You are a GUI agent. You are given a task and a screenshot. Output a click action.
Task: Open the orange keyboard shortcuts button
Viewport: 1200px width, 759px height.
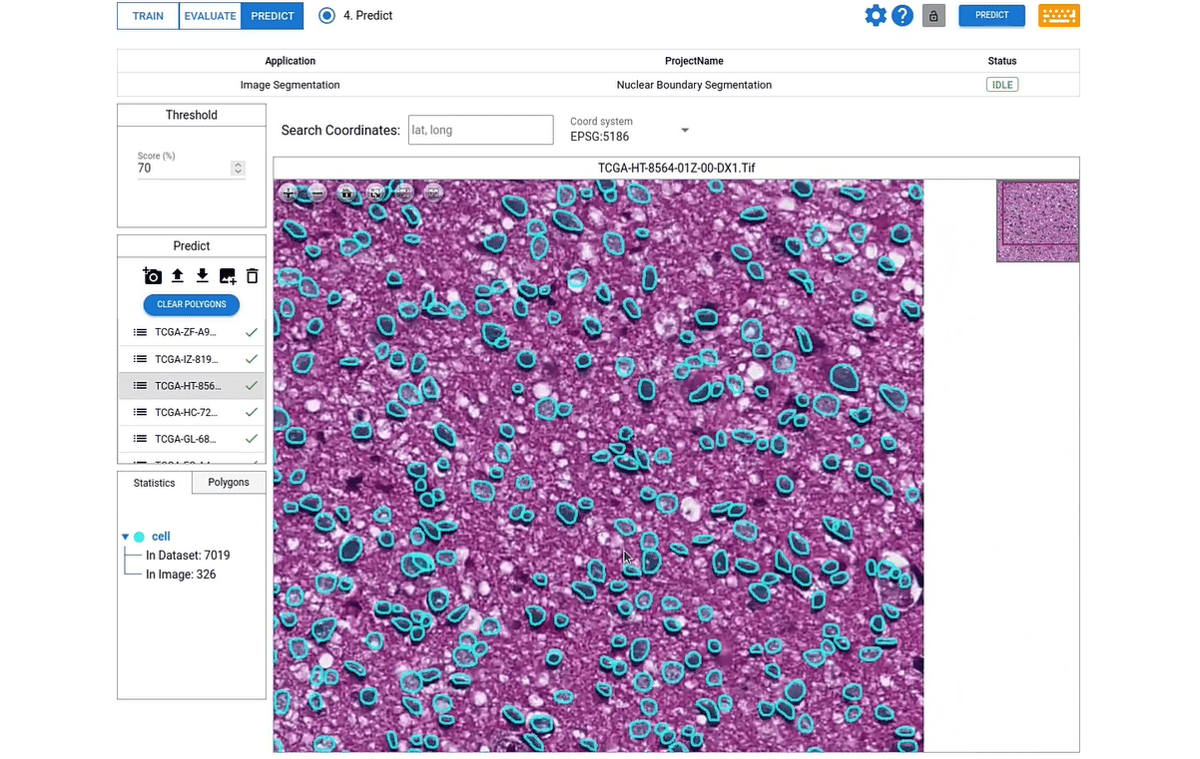click(x=1059, y=16)
